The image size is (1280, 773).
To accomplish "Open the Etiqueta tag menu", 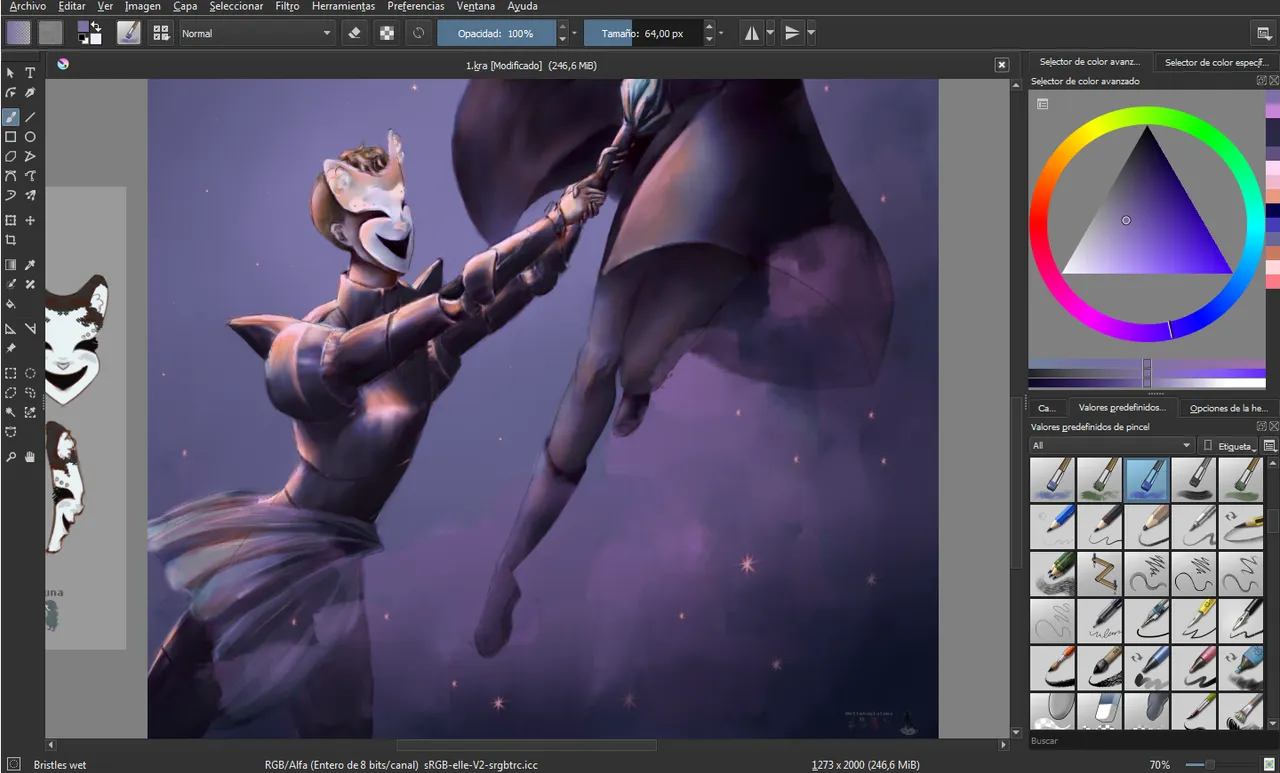I will point(1228,445).
